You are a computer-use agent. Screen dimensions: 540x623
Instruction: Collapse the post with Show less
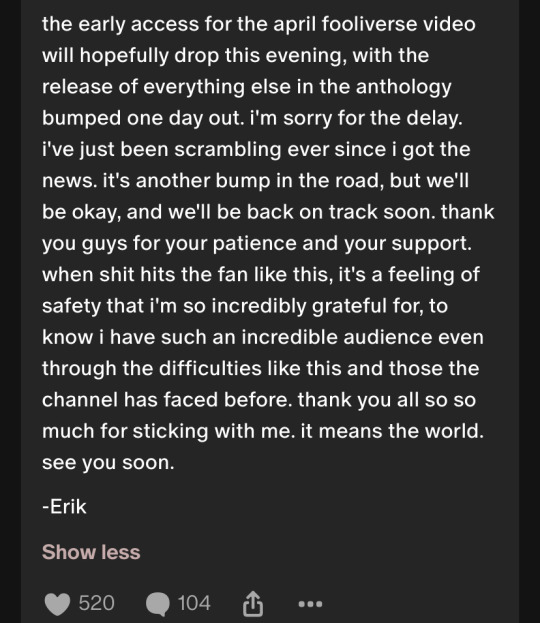click(x=91, y=552)
